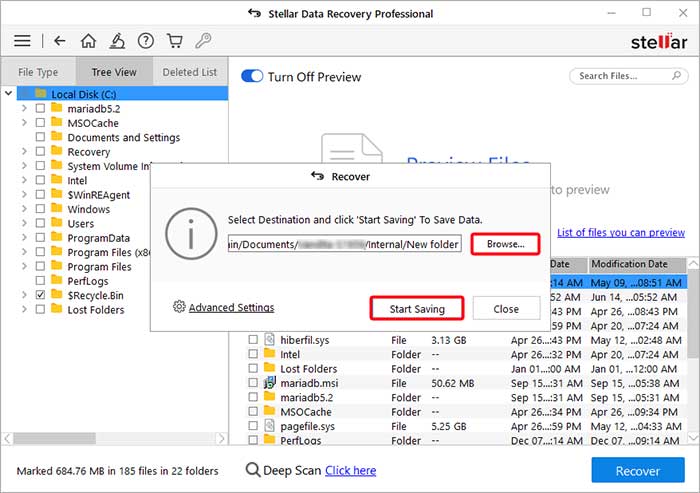Click the PerfLogs folder icon in tree
Viewport: 700px width, 493px height.
56,280
